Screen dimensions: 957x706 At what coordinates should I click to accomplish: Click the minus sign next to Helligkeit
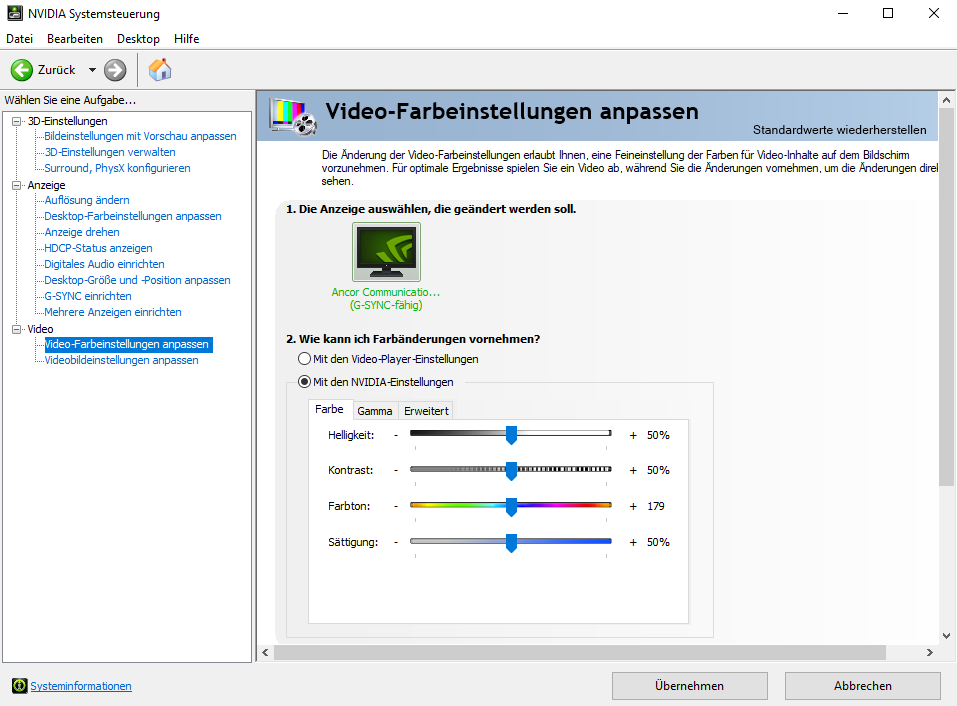tap(396, 435)
